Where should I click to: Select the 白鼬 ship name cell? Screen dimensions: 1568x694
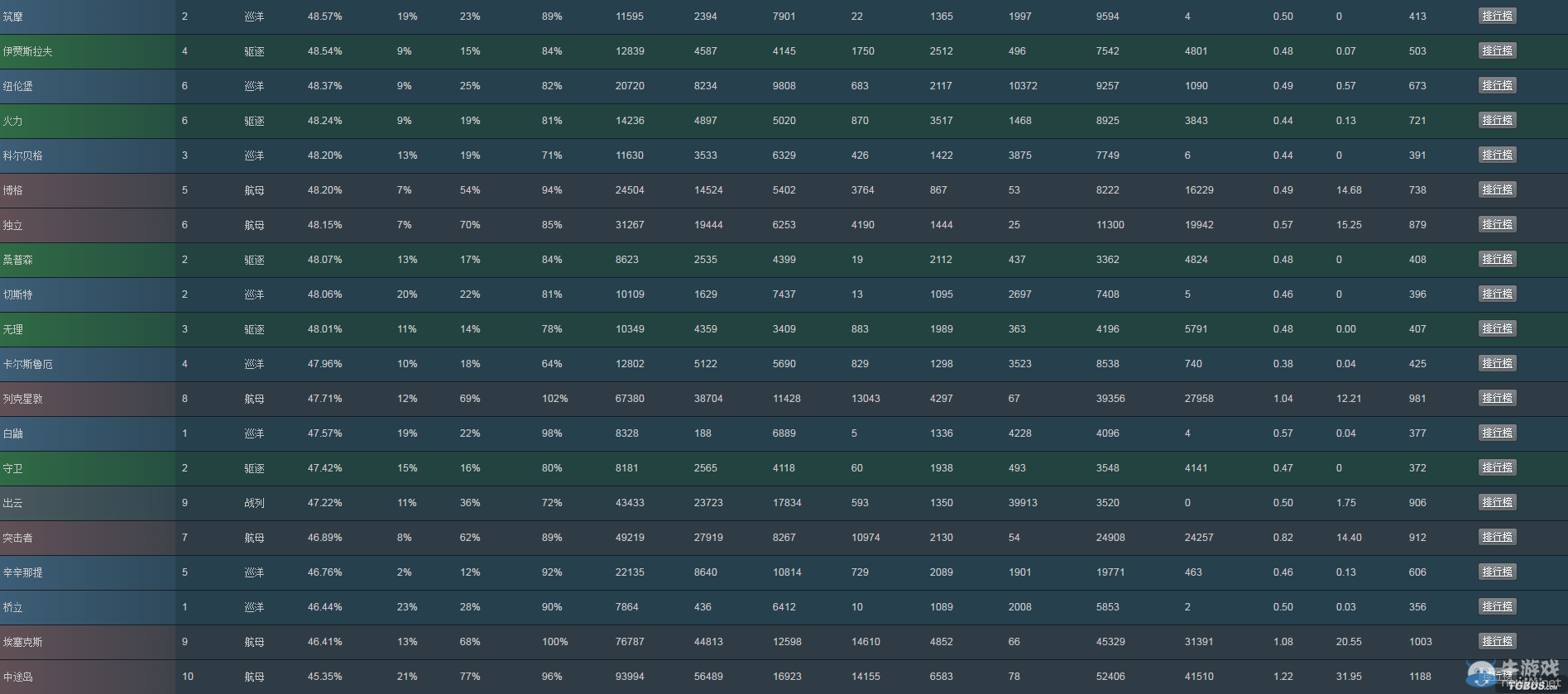(x=13, y=433)
